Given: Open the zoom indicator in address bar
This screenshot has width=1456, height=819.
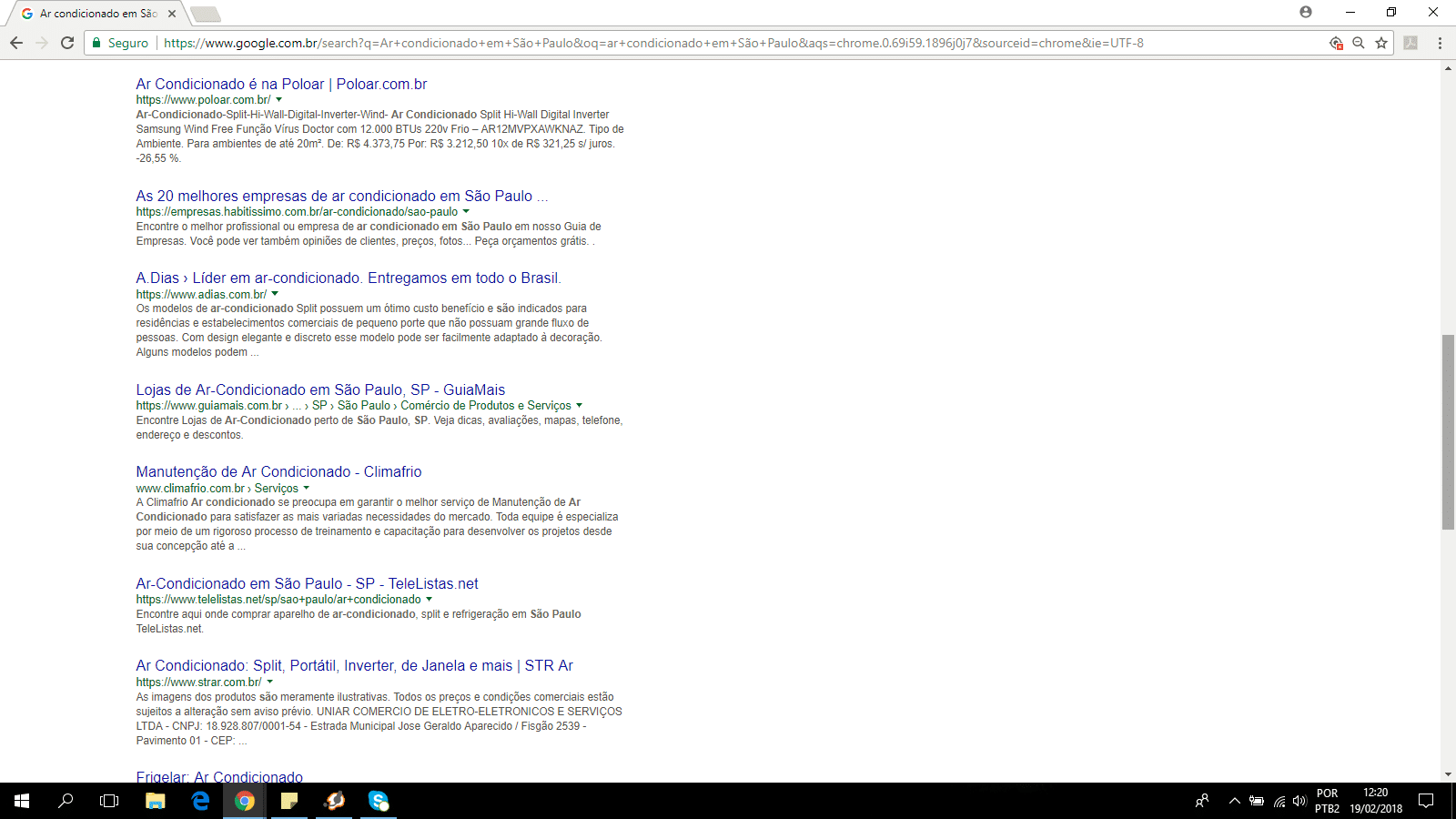Looking at the screenshot, I should [x=1359, y=43].
